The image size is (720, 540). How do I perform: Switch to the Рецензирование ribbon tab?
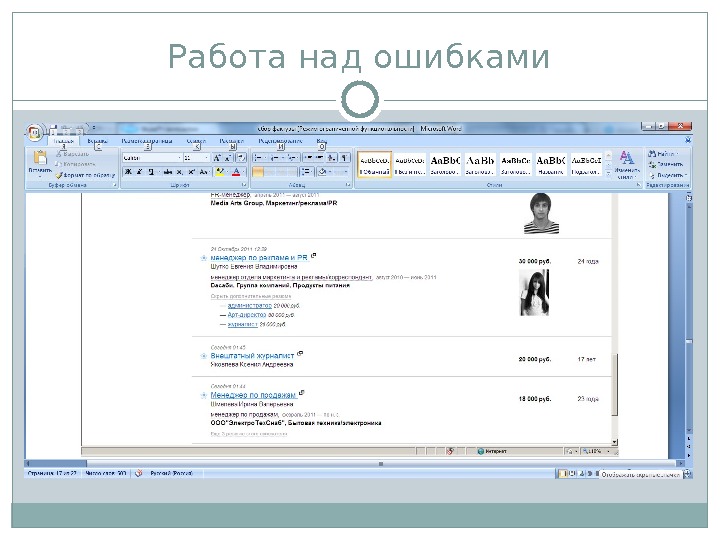(280, 141)
